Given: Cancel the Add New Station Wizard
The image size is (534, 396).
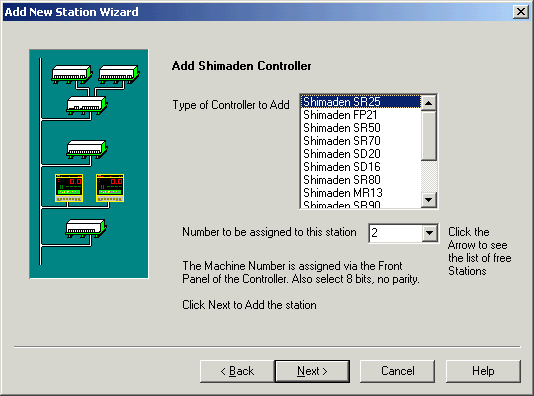Looking at the screenshot, I should 397,371.
